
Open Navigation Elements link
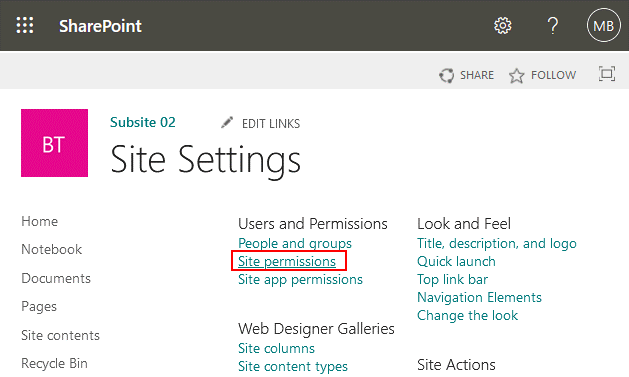pyautogui.click(x=479, y=298)
